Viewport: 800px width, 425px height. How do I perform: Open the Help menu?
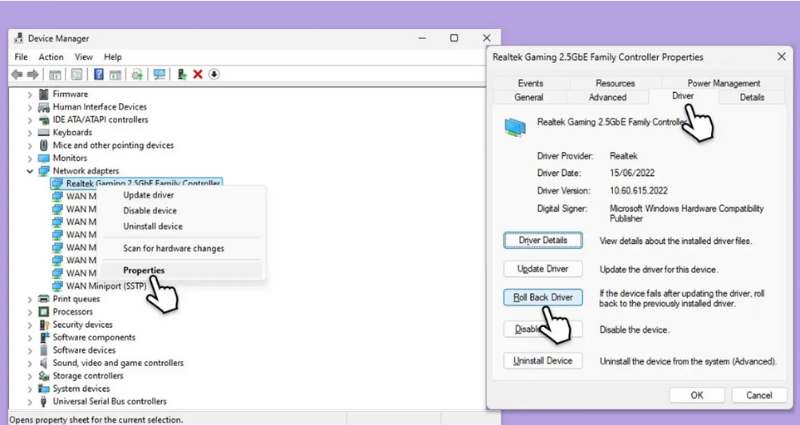click(113, 57)
